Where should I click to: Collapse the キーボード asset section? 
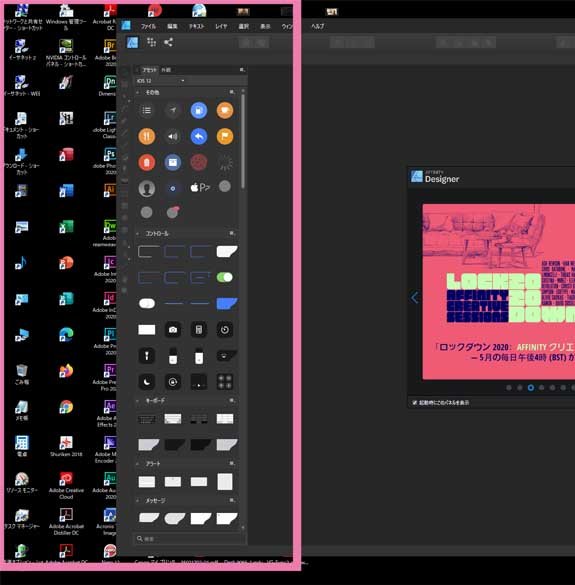(138, 400)
